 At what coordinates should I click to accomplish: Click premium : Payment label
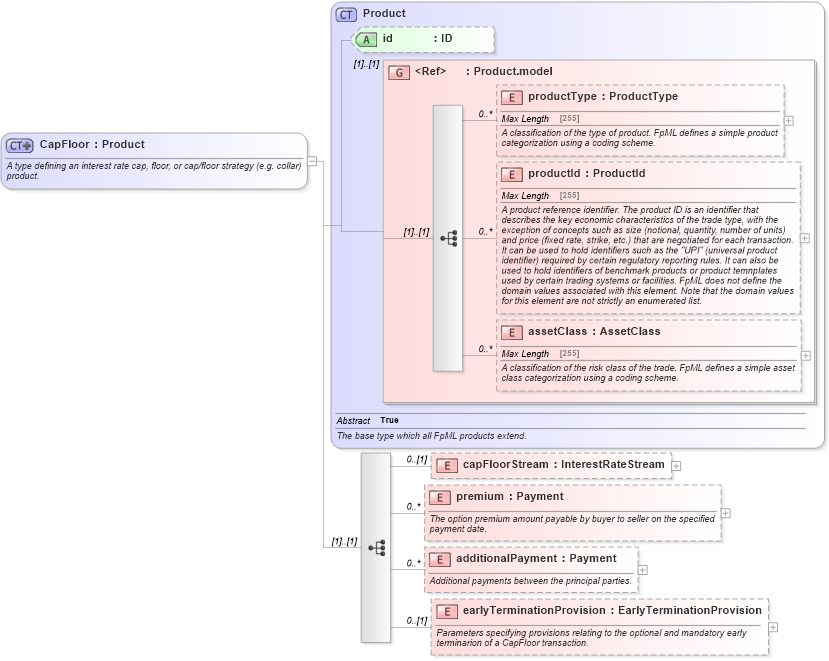tap(510, 497)
